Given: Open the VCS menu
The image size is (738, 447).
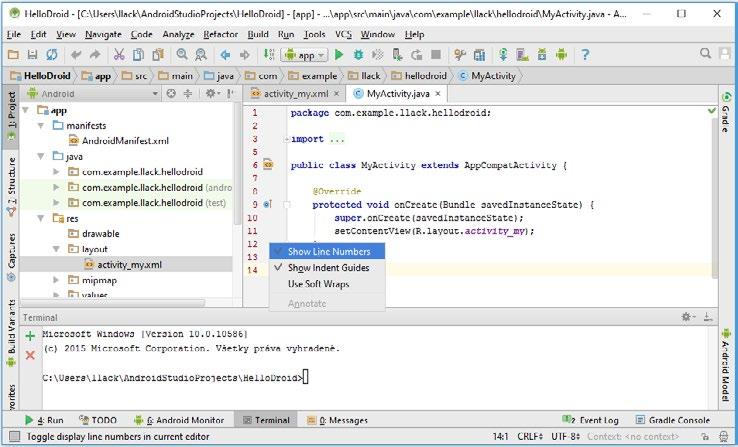Looking at the screenshot, I should (x=343, y=34).
